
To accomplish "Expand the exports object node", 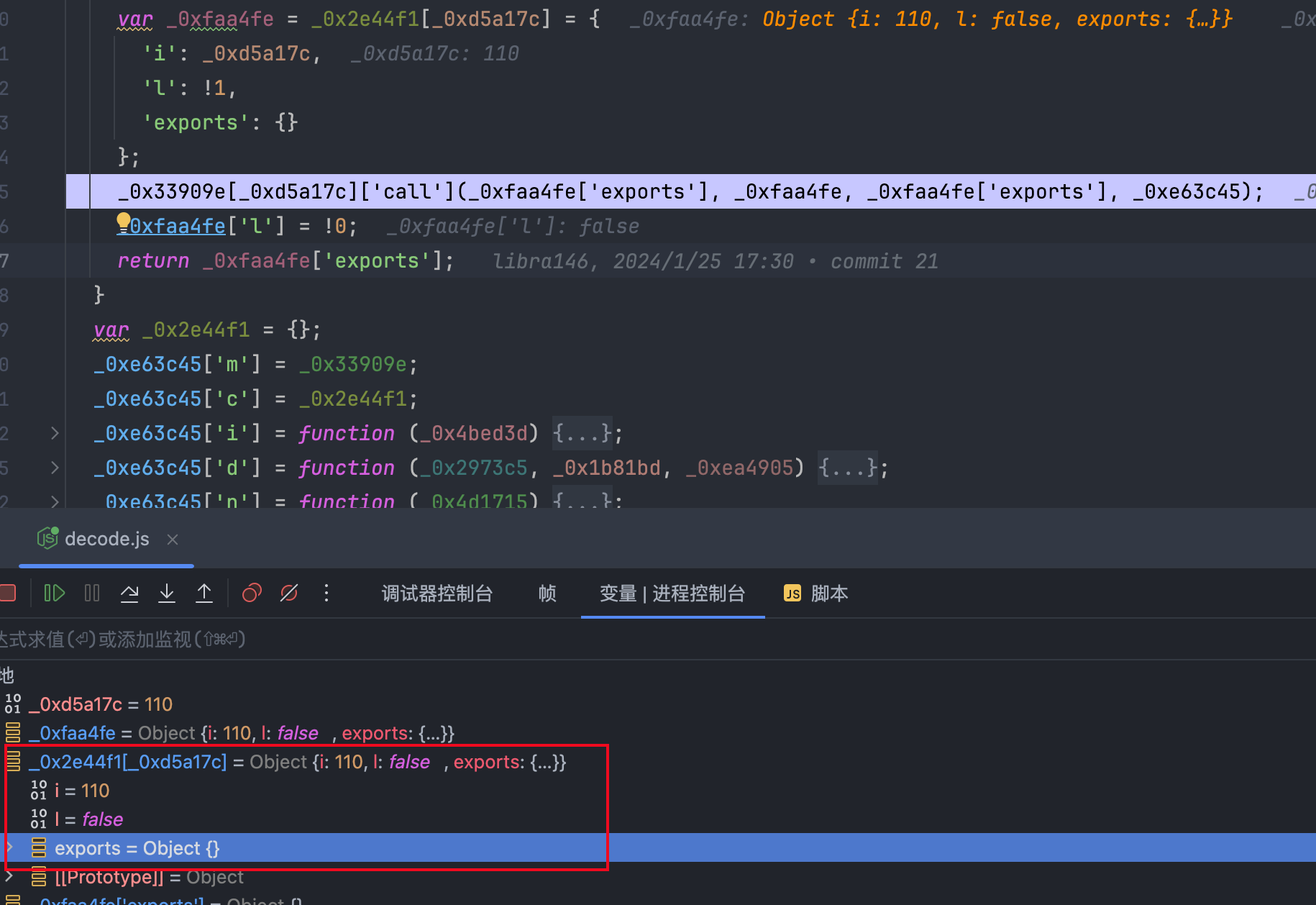I will (9, 847).
